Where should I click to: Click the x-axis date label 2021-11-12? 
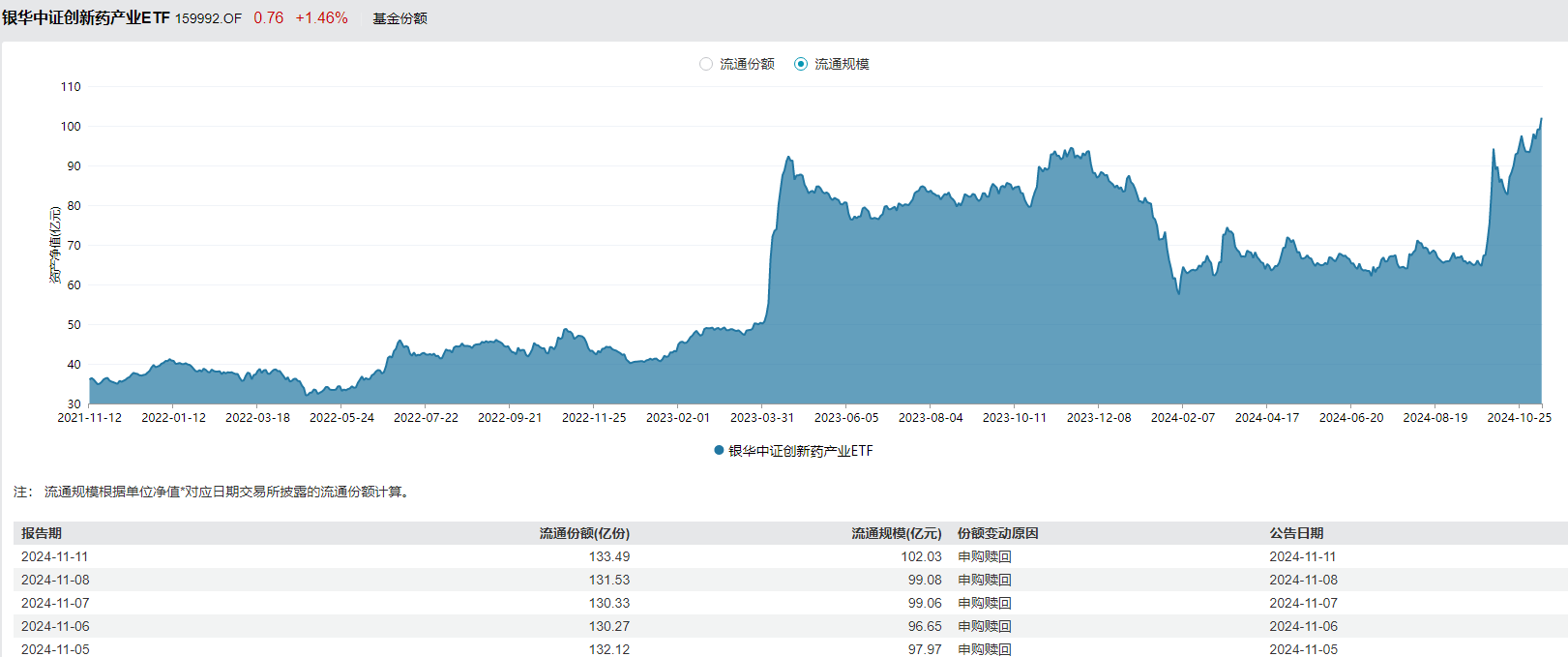[90, 417]
